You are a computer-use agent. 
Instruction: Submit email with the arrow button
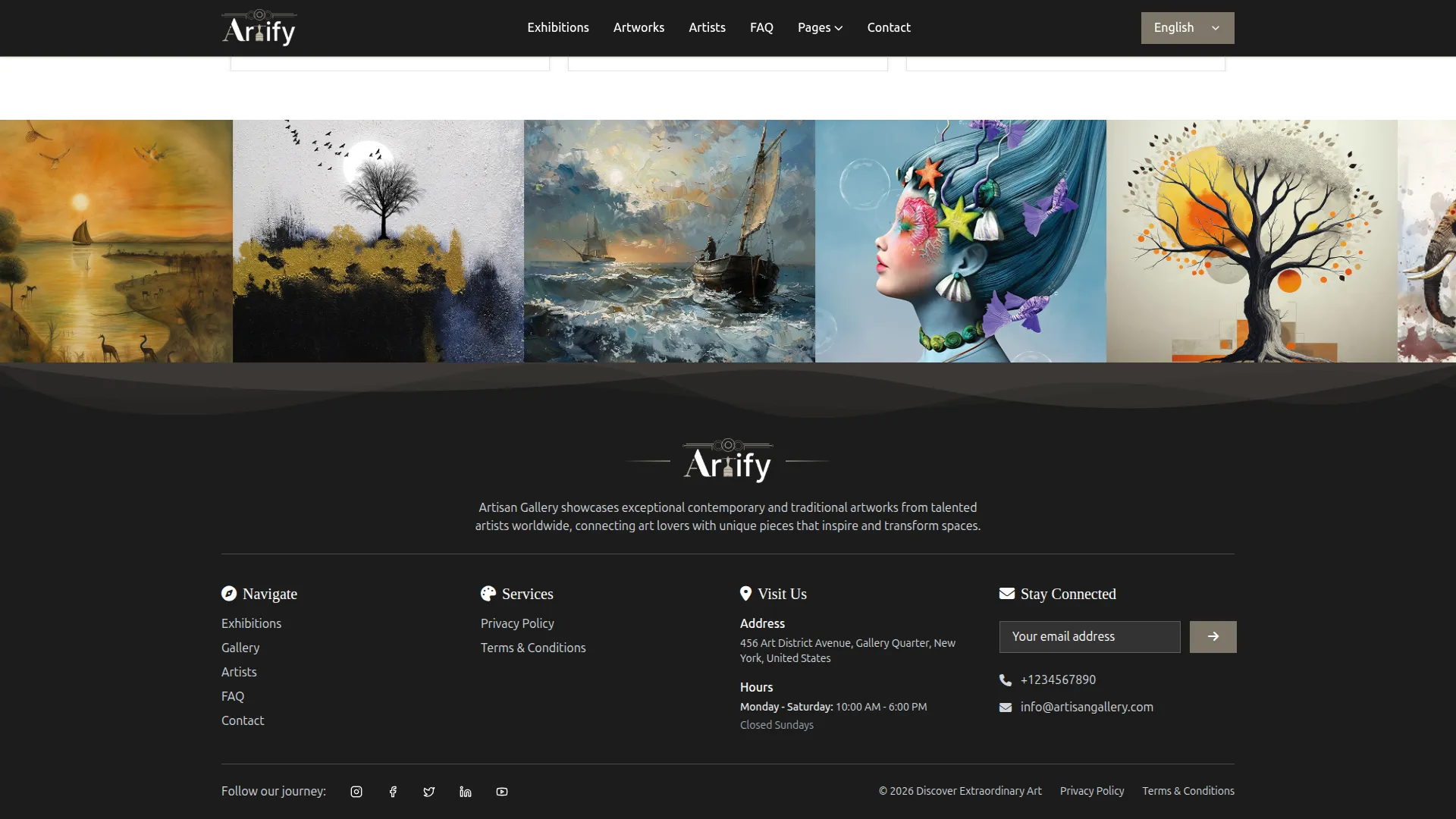(1213, 637)
